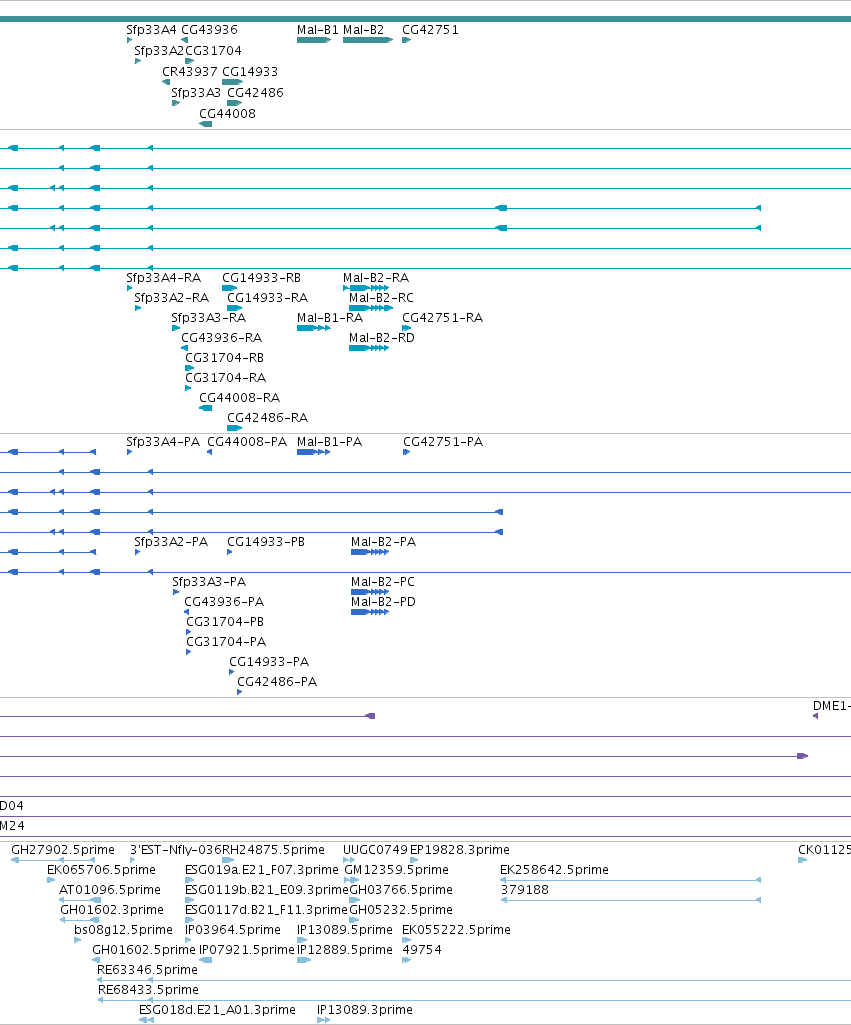Open protein Mal-B2-PA label
851x1025 pixels.
point(384,542)
